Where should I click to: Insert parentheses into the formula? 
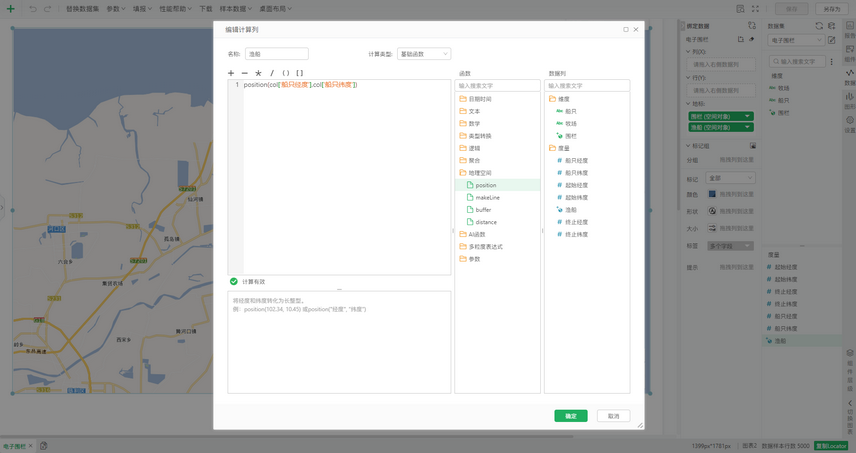(286, 73)
